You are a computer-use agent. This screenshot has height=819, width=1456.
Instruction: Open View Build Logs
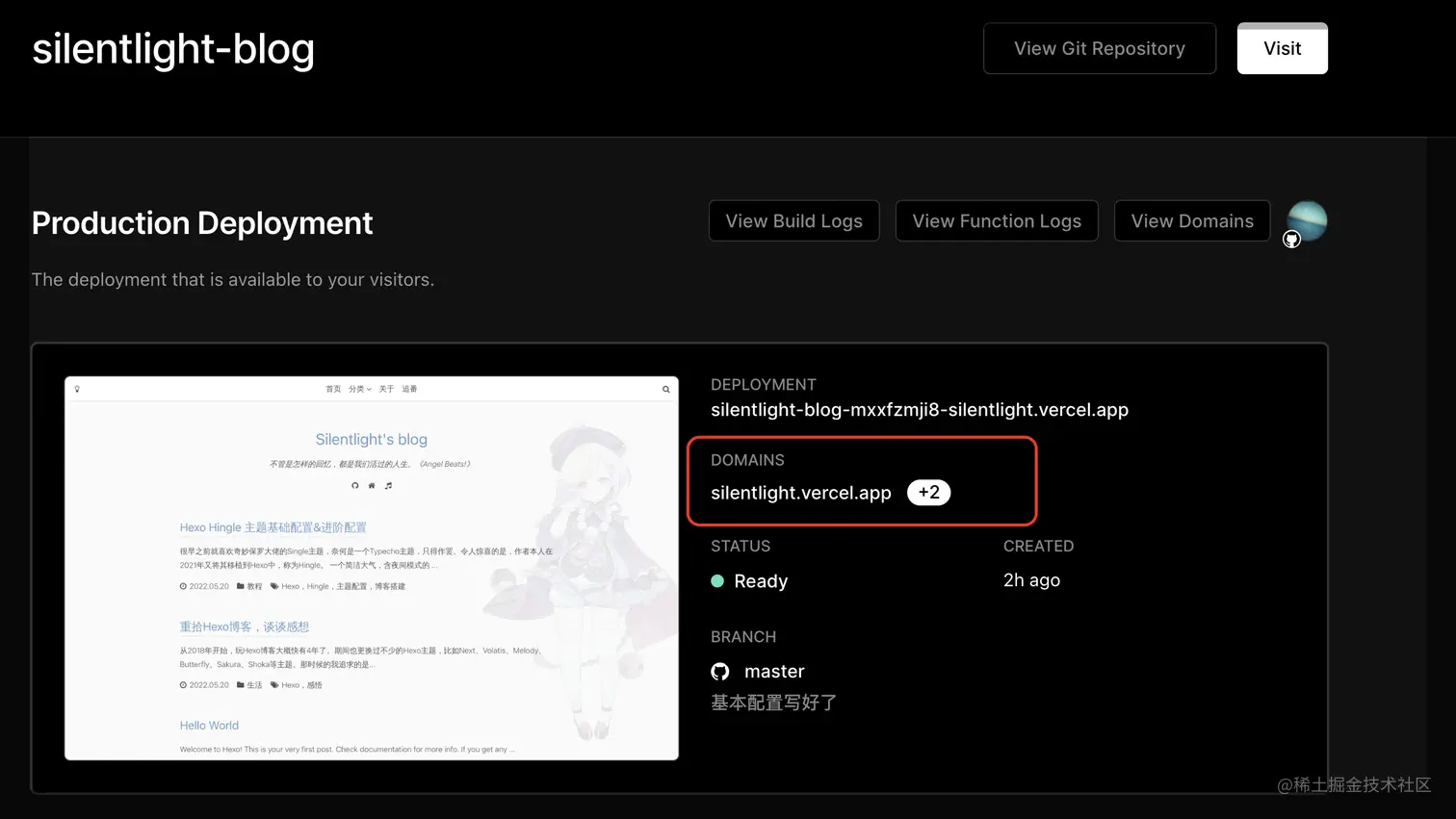click(794, 220)
